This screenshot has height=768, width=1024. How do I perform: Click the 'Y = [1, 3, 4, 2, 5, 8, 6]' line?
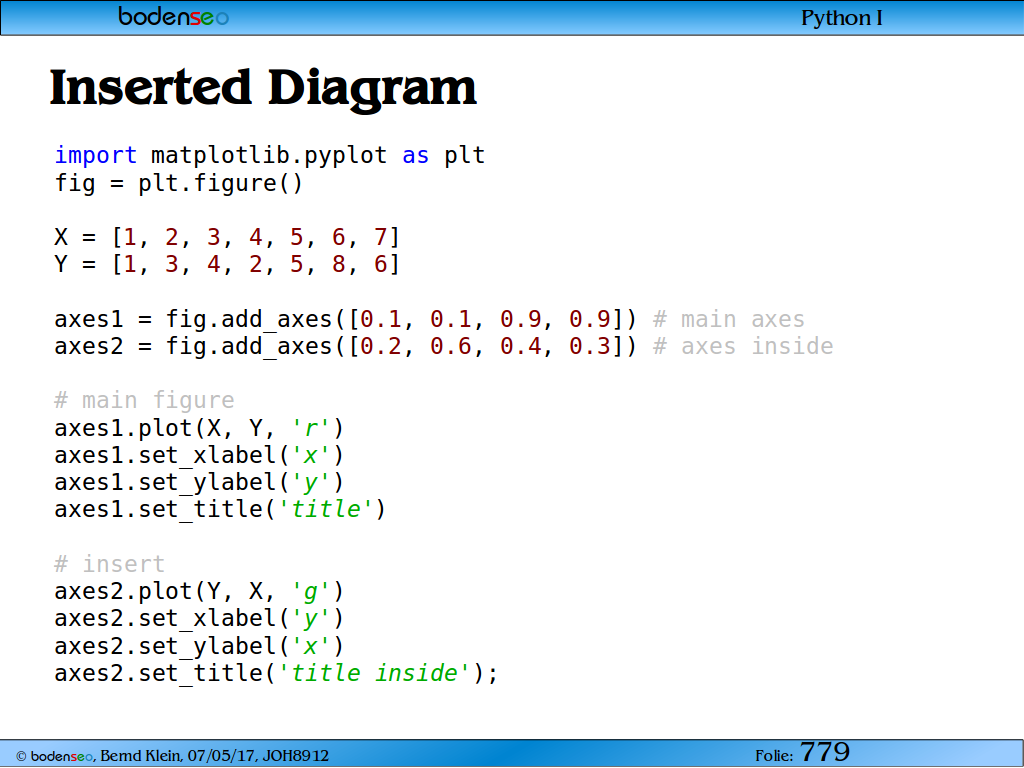coord(227,264)
